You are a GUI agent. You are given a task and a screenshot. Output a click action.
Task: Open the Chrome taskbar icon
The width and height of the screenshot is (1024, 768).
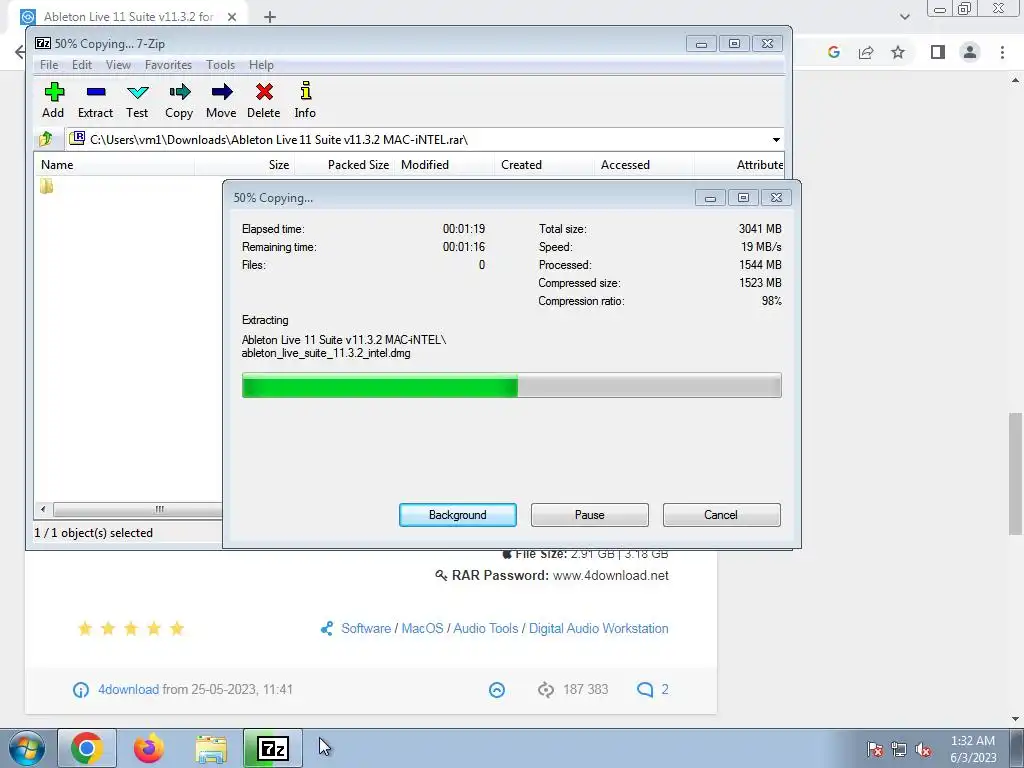[87, 748]
